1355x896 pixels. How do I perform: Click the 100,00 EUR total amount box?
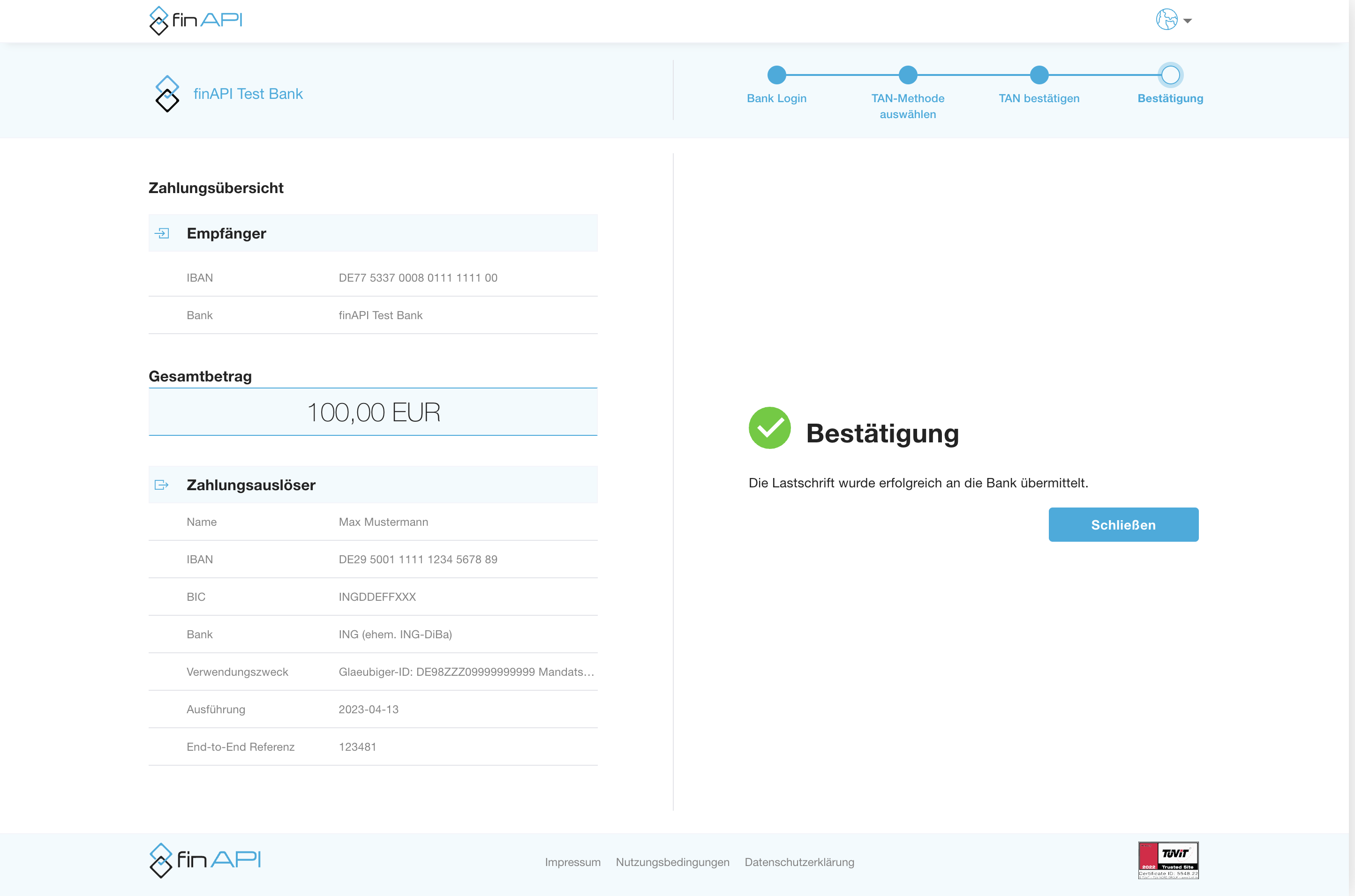click(x=373, y=412)
